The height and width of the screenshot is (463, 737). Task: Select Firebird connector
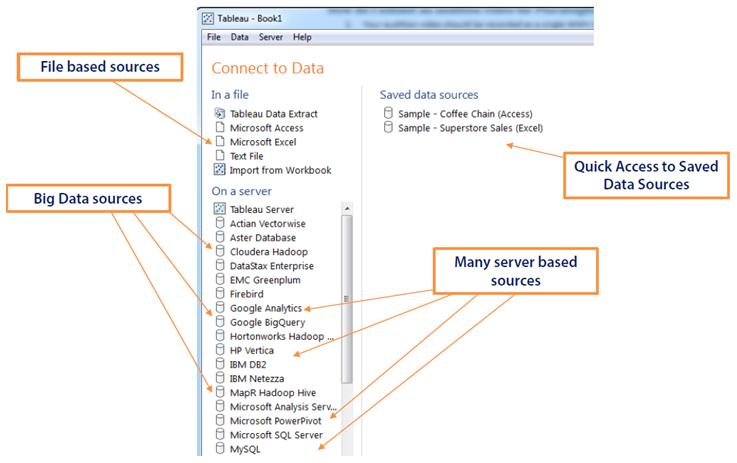pos(246,294)
